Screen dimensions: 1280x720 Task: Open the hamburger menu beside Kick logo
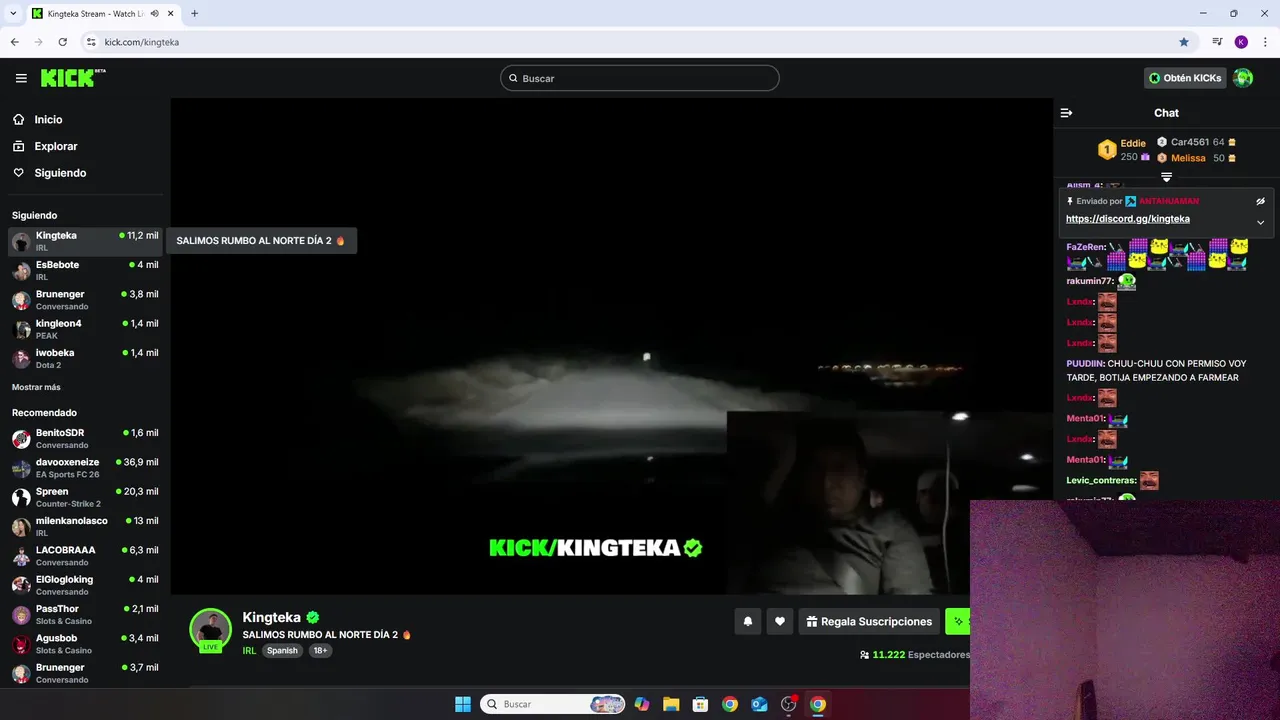click(21, 78)
